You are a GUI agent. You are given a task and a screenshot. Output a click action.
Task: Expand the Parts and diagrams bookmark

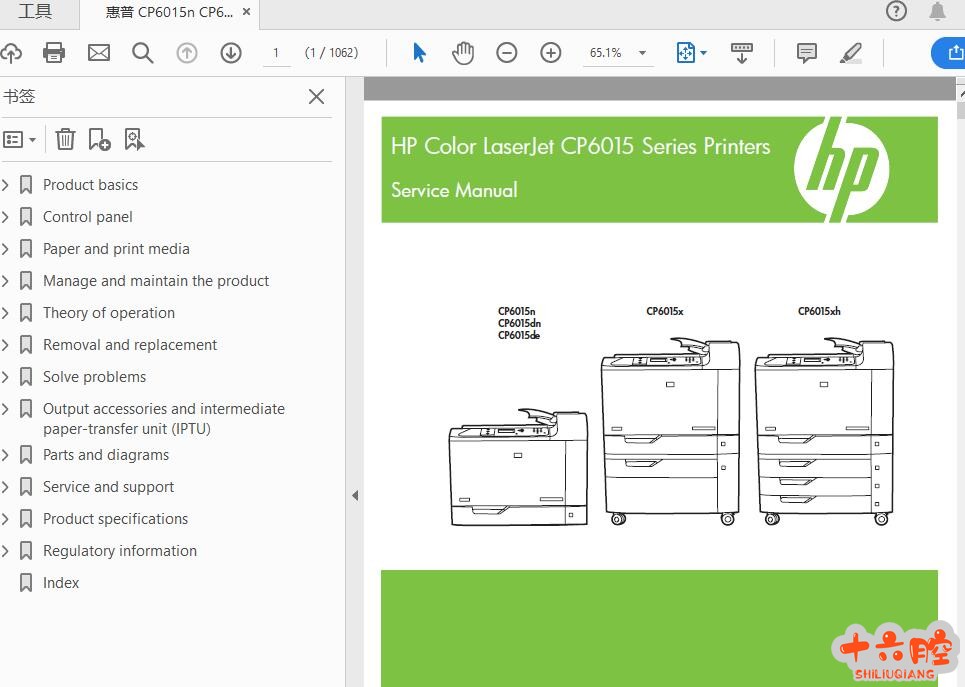tap(6, 455)
